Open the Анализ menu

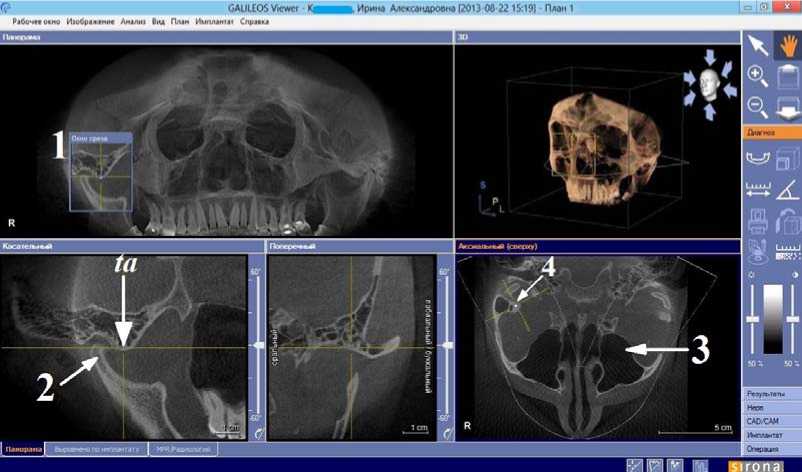point(133,22)
